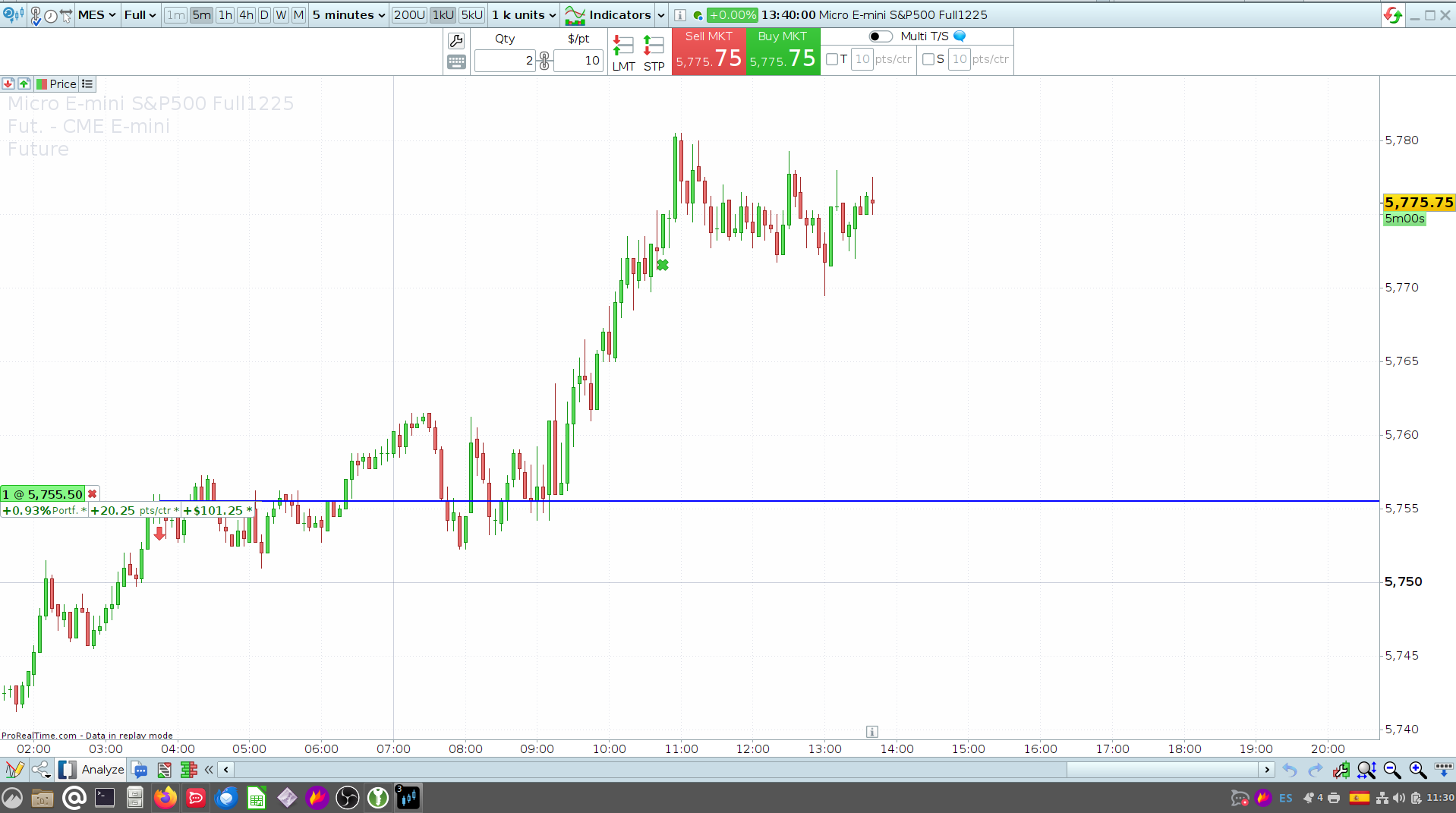
Task: Open the order book ladder icon
Action: [x=188, y=770]
